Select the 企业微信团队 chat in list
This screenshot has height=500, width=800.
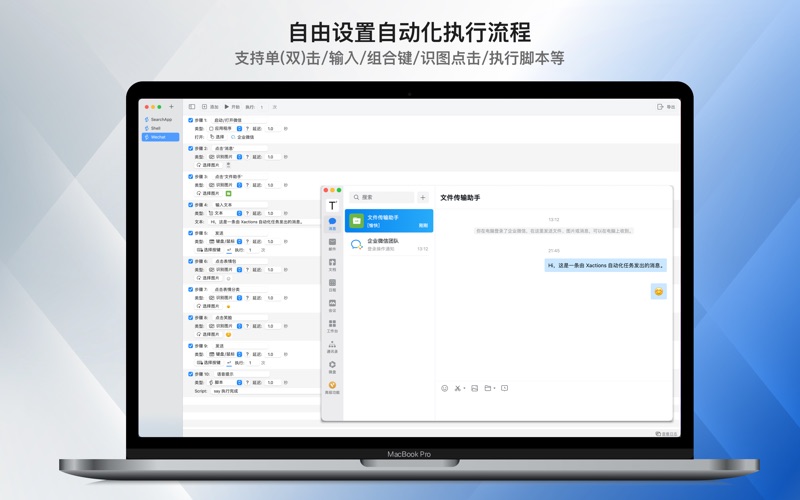(x=389, y=244)
